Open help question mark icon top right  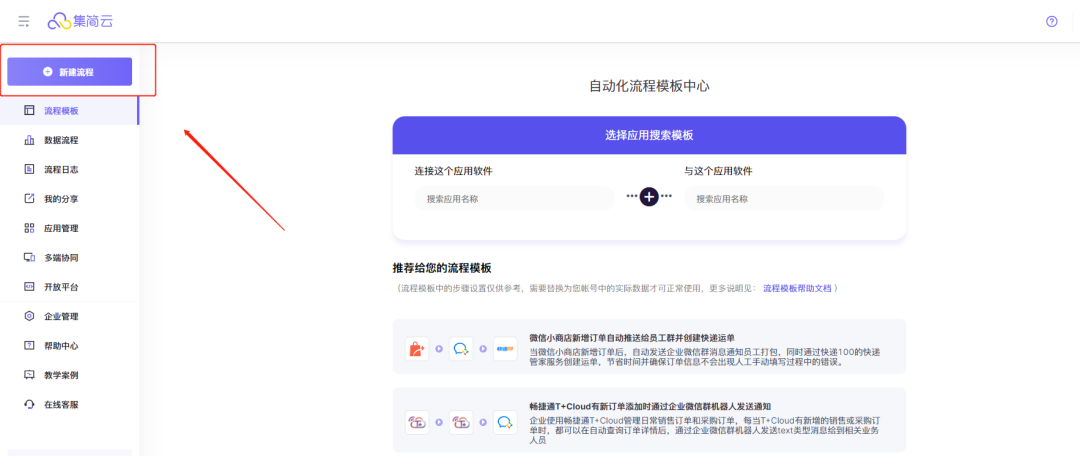(x=1051, y=21)
